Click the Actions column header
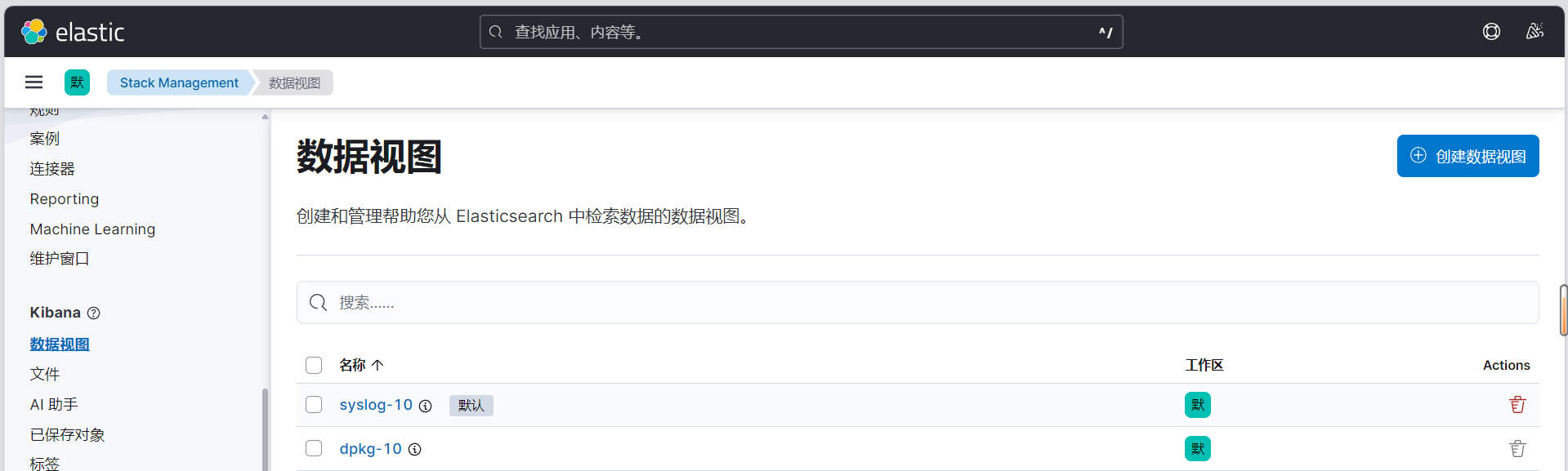The width and height of the screenshot is (1568, 471). [1506, 365]
